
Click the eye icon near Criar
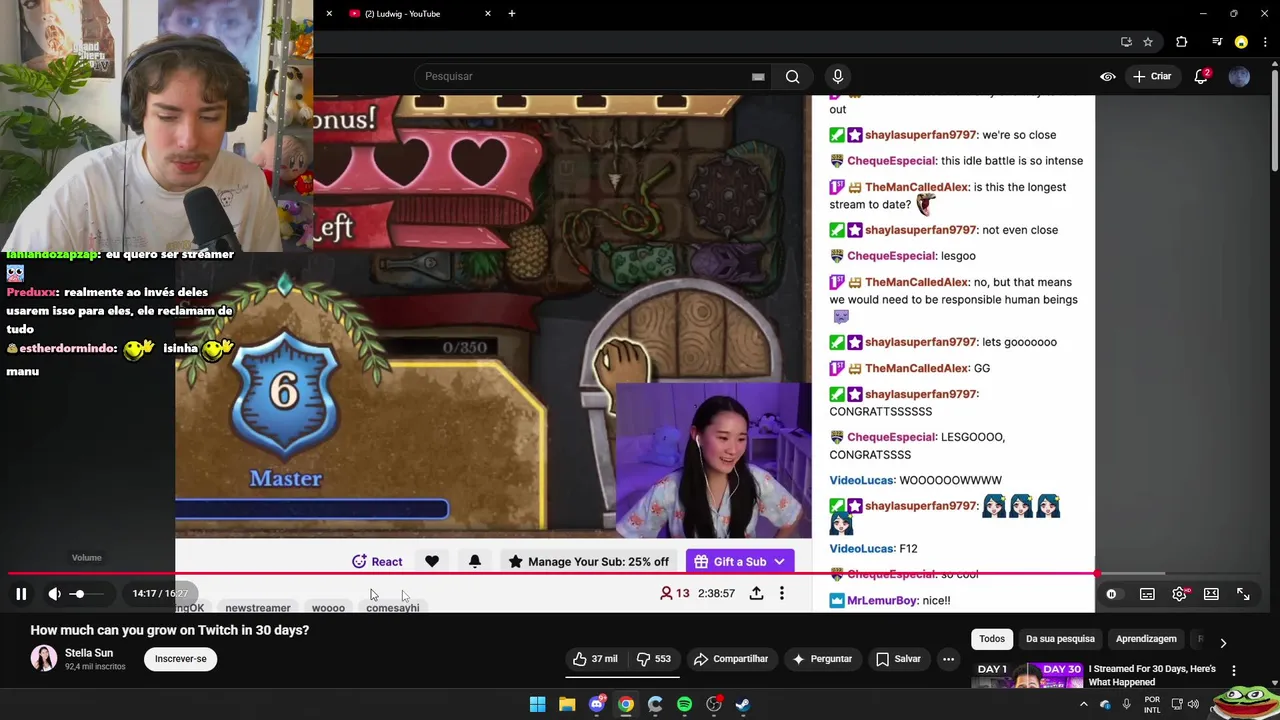click(1108, 76)
